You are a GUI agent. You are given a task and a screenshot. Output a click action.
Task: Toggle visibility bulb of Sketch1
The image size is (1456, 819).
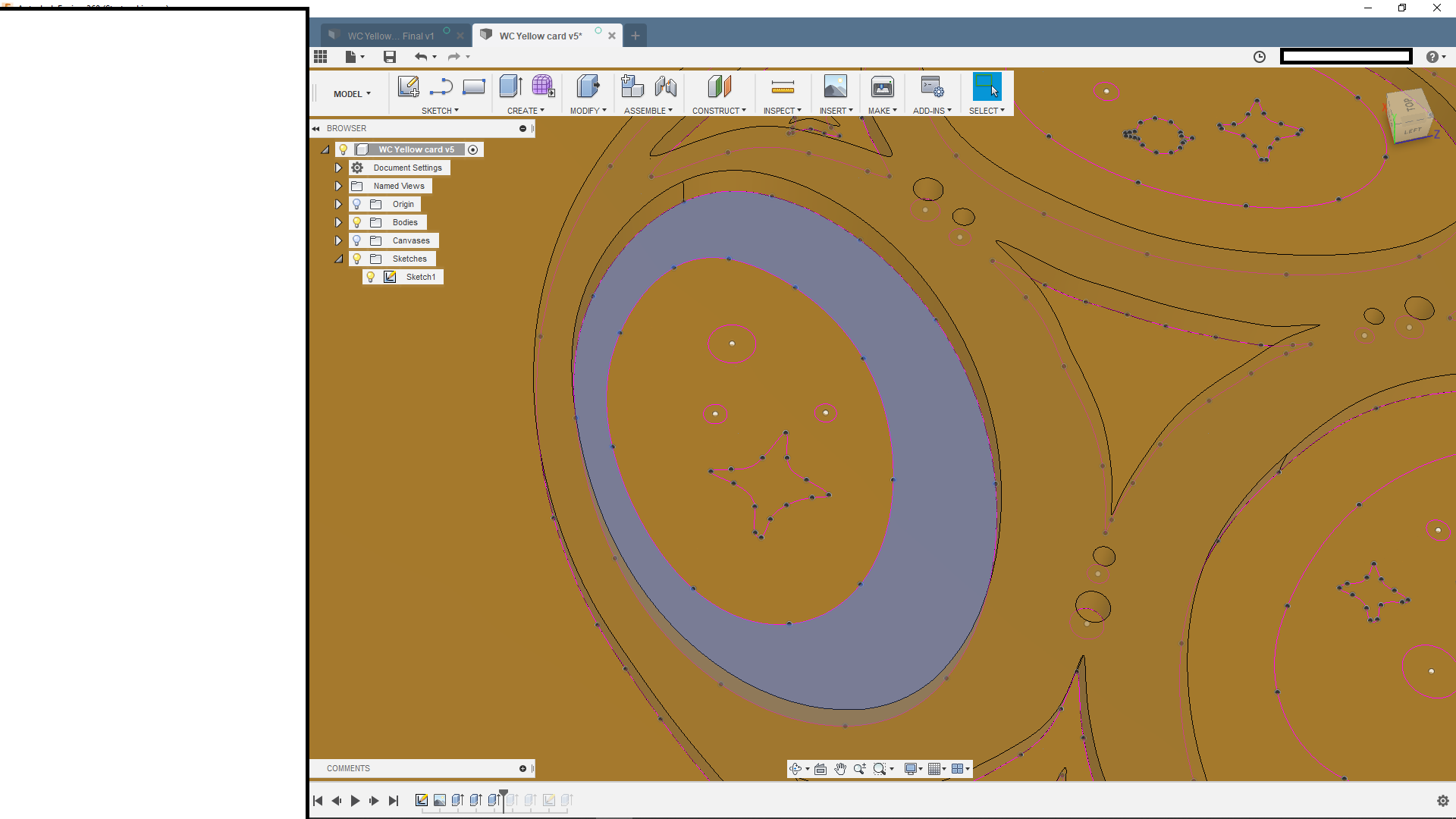tap(371, 277)
